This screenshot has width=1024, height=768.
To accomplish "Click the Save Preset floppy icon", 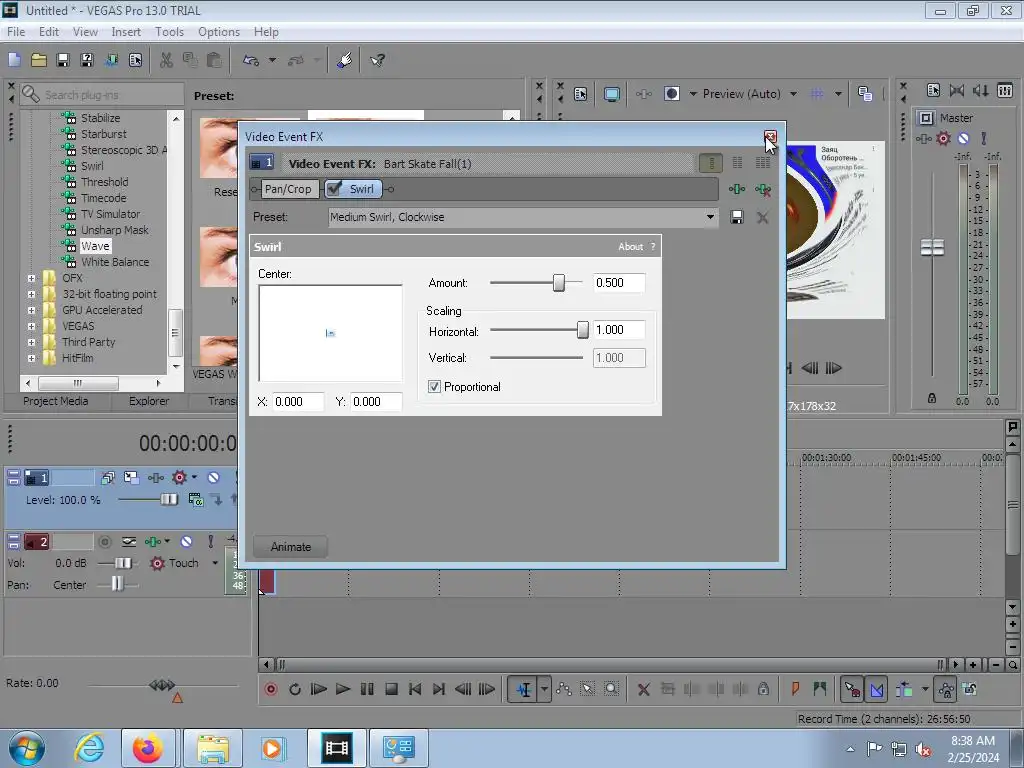I will 737,217.
